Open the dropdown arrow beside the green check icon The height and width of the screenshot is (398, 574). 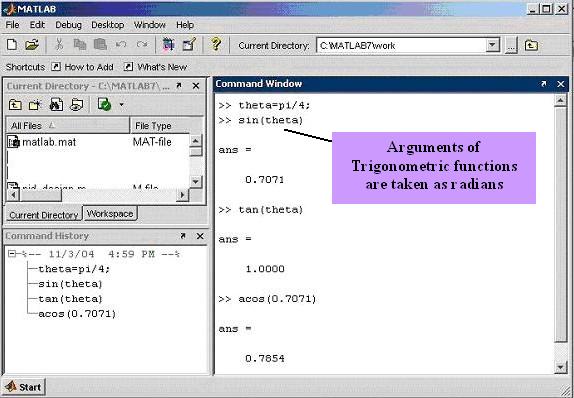coord(122,105)
